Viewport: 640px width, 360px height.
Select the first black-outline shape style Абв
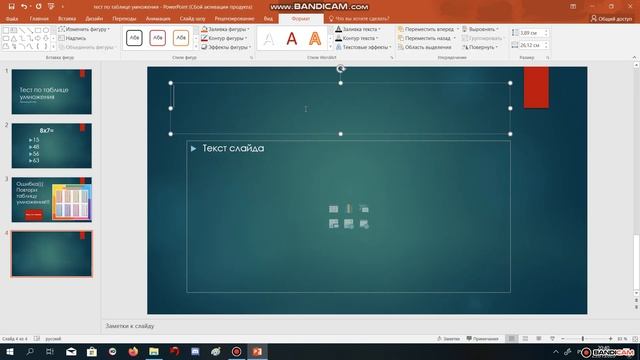(x=134, y=38)
